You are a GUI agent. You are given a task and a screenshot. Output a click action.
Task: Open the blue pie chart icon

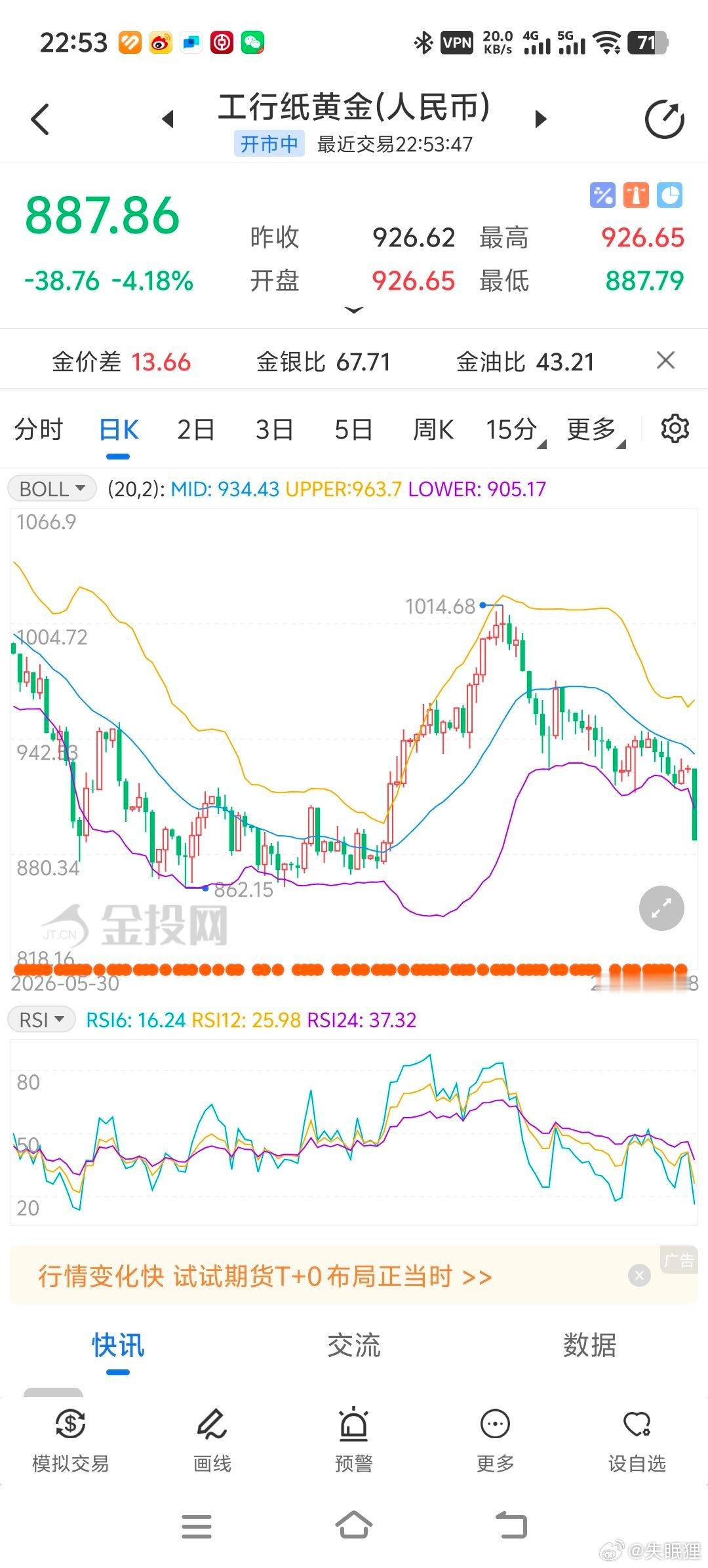(669, 195)
